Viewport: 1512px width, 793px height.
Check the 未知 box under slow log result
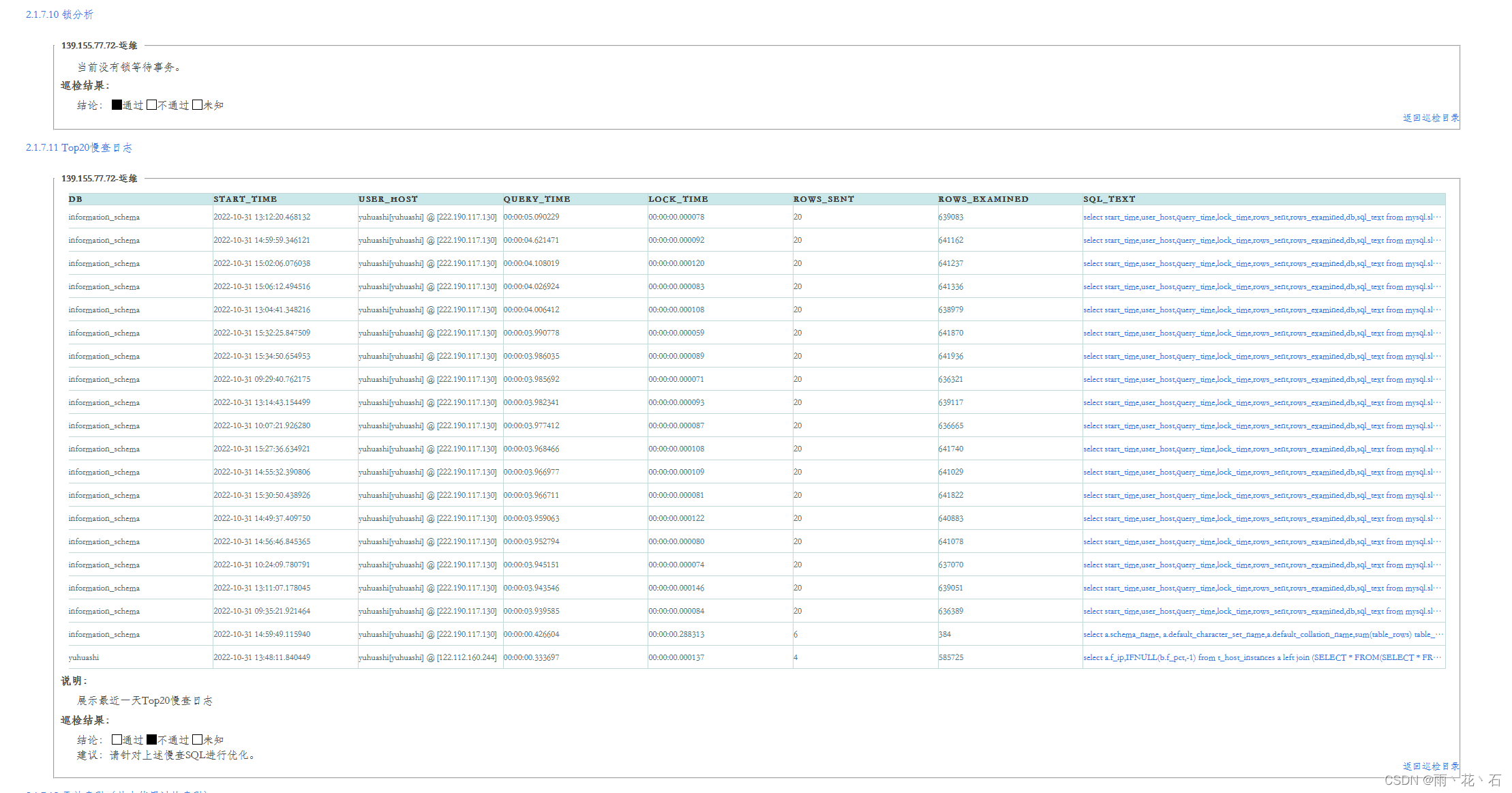click(197, 740)
